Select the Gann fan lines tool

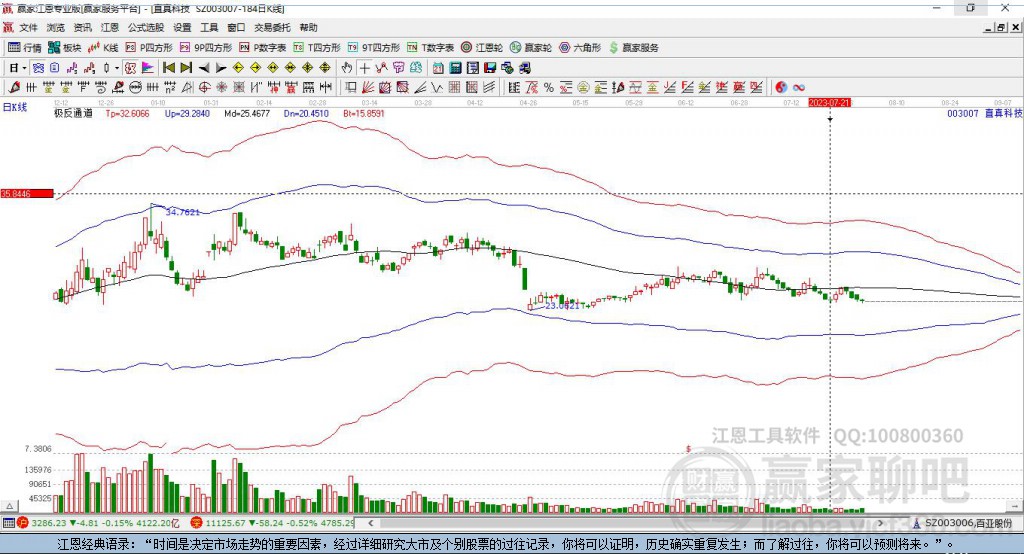point(368,87)
